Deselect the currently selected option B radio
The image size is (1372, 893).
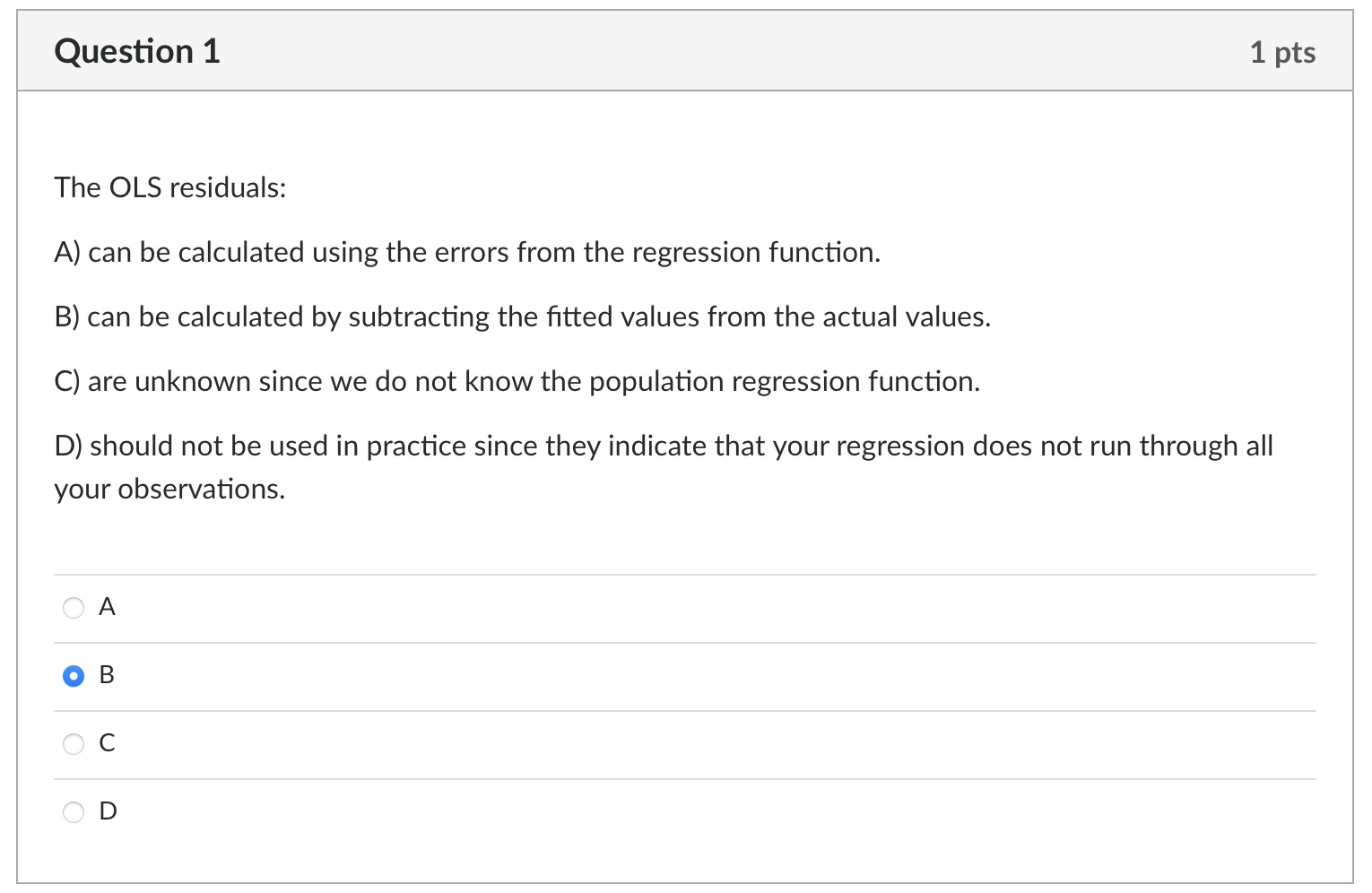pos(74,675)
